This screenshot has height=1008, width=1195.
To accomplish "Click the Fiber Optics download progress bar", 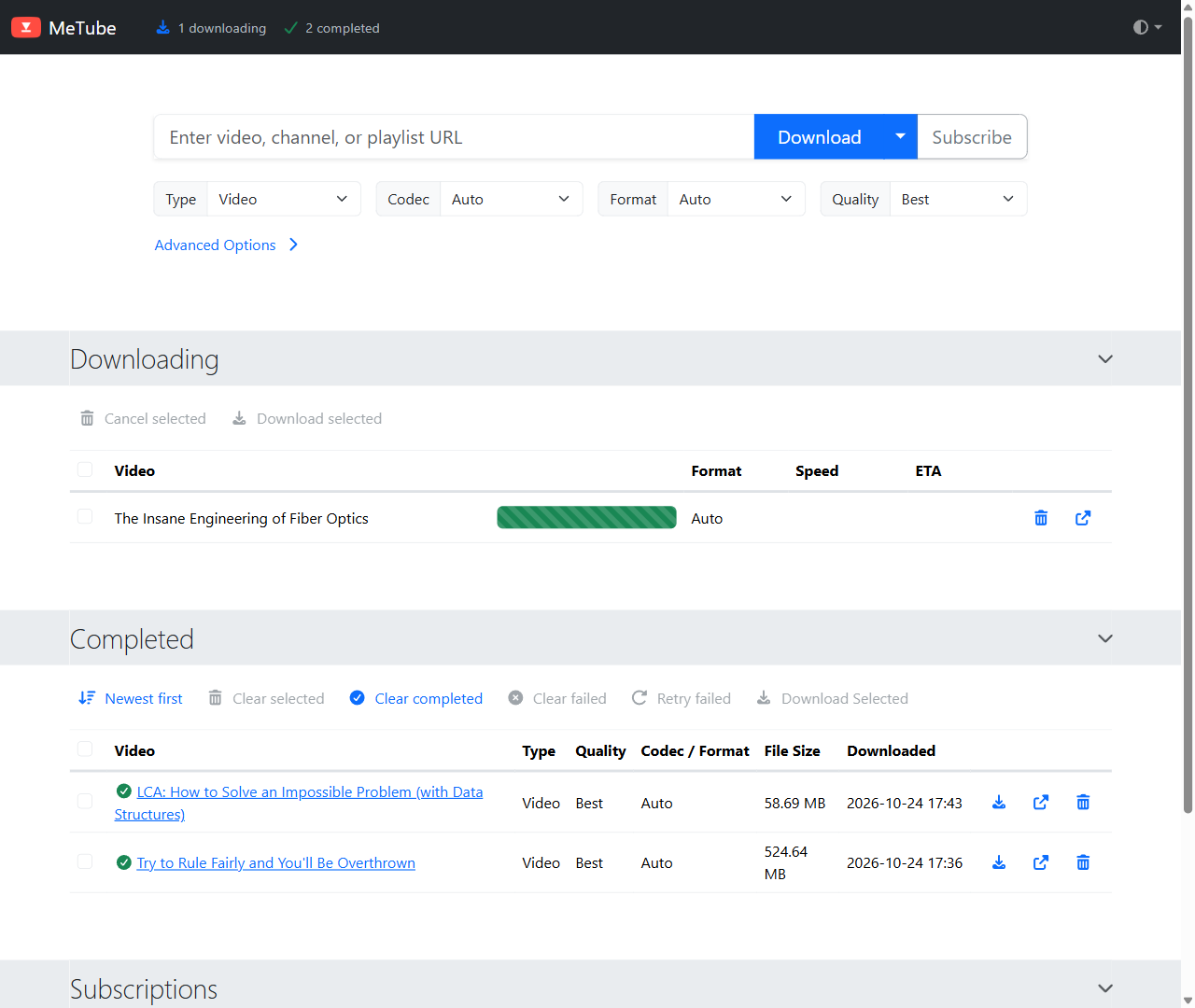I will click(586, 517).
